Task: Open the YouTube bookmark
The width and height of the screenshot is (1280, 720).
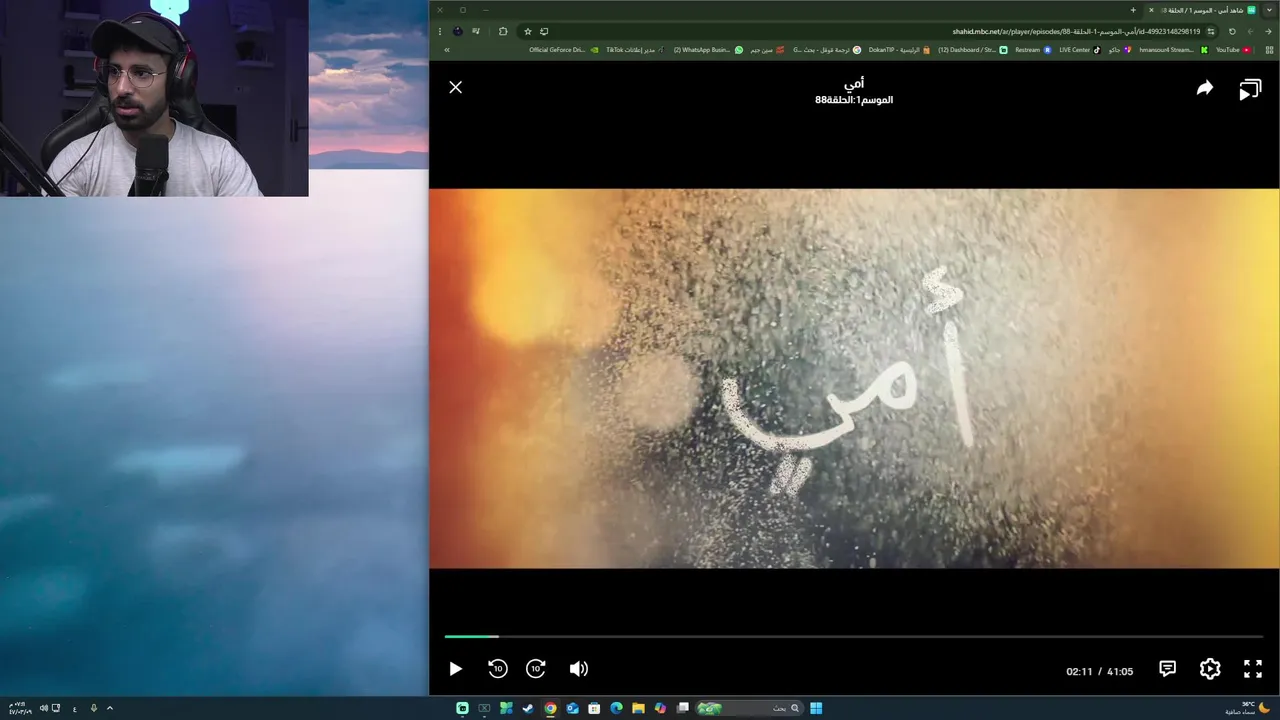Action: (1233, 49)
